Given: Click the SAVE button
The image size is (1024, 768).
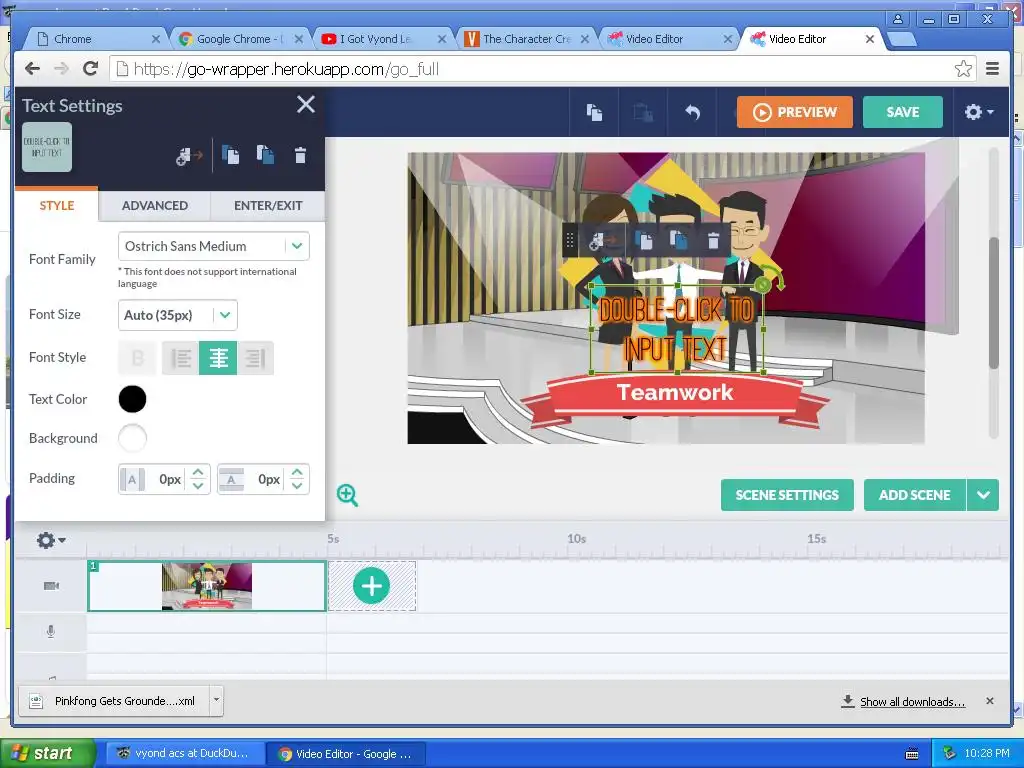Looking at the screenshot, I should [x=903, y=112].
